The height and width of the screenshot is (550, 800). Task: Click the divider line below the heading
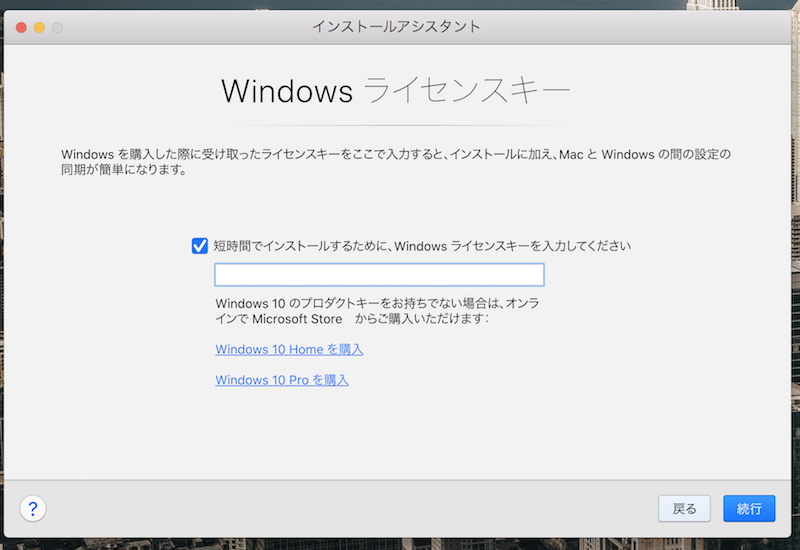[396, 125]
